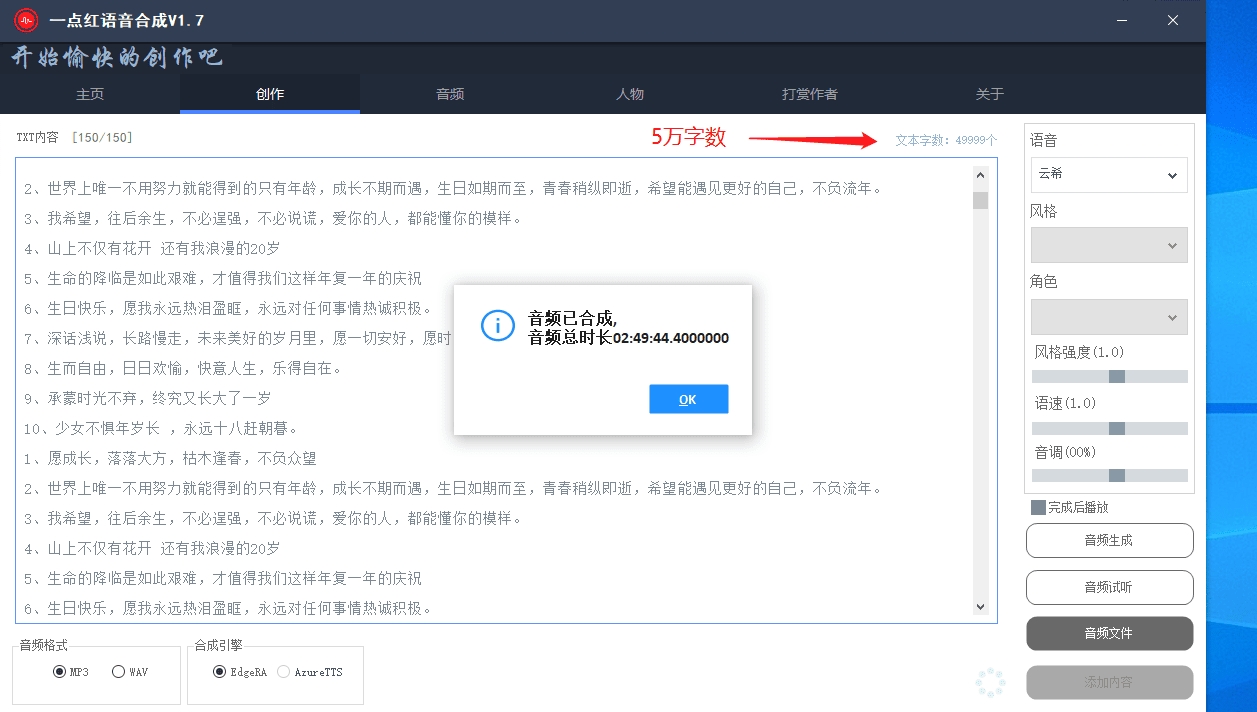1257x712 pixels.
Task: Choose the WAV audio format
Action: (x=119, y=672)
